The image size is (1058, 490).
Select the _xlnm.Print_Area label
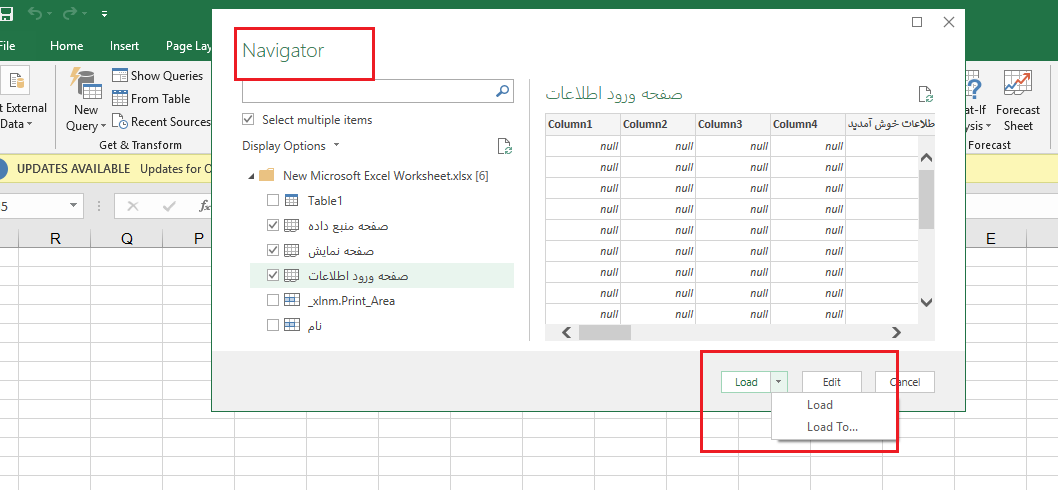(x=351, y=301)
